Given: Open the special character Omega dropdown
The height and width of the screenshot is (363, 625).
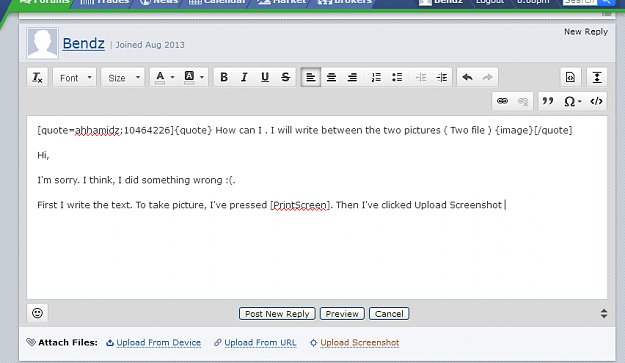Looking at the screenshot, I should point(572,101).
